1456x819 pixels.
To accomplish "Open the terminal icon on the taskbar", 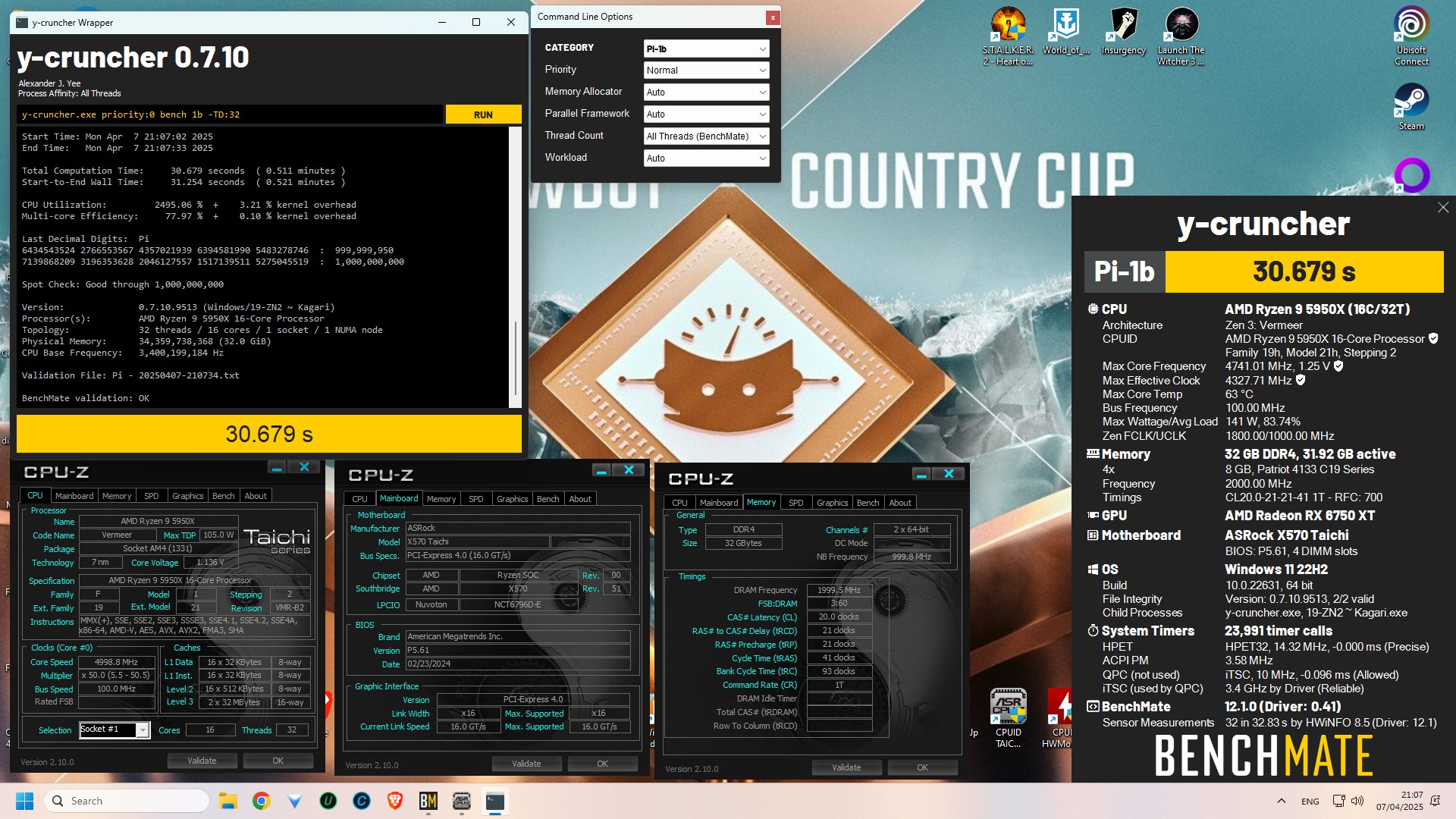I will coord(494,801).
